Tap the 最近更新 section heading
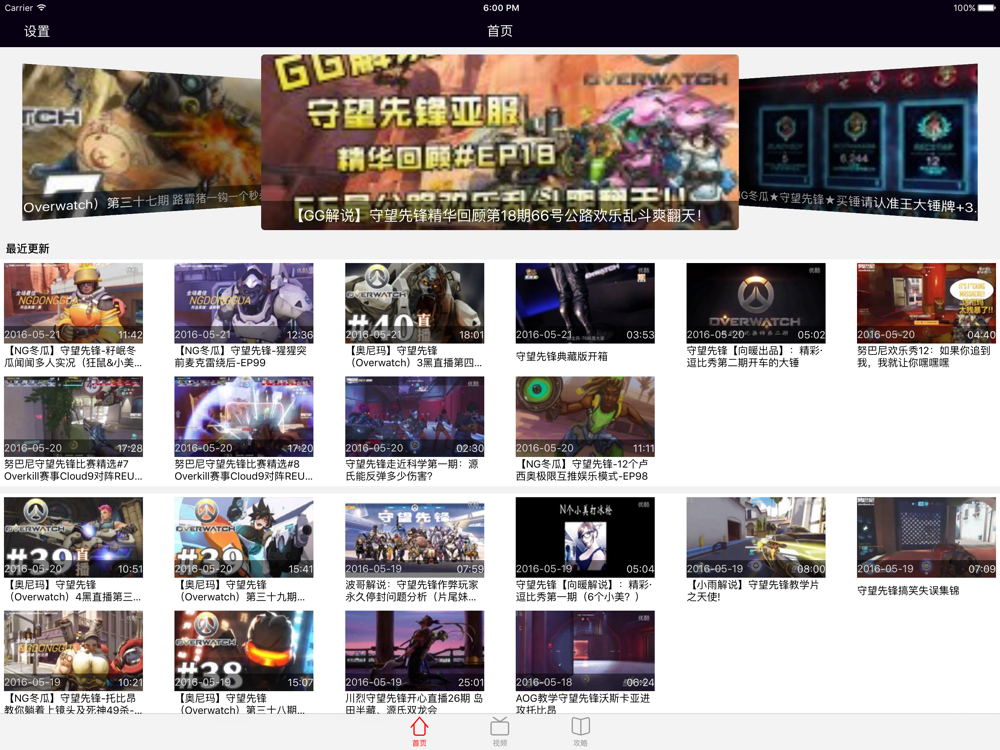1000x750 pixels. [x=27, y=249]
